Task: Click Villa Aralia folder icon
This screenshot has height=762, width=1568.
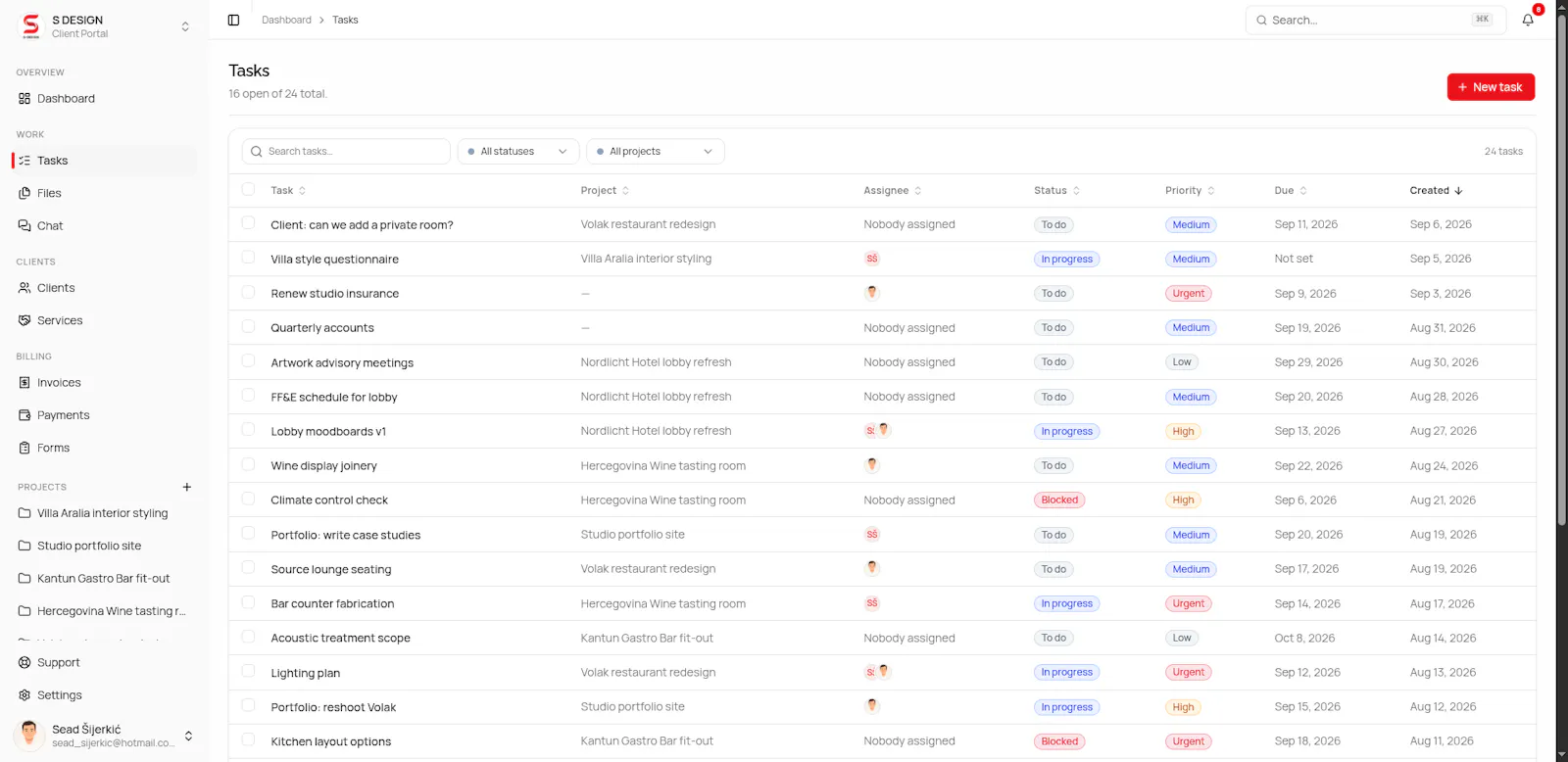Action: pos(24,513)
